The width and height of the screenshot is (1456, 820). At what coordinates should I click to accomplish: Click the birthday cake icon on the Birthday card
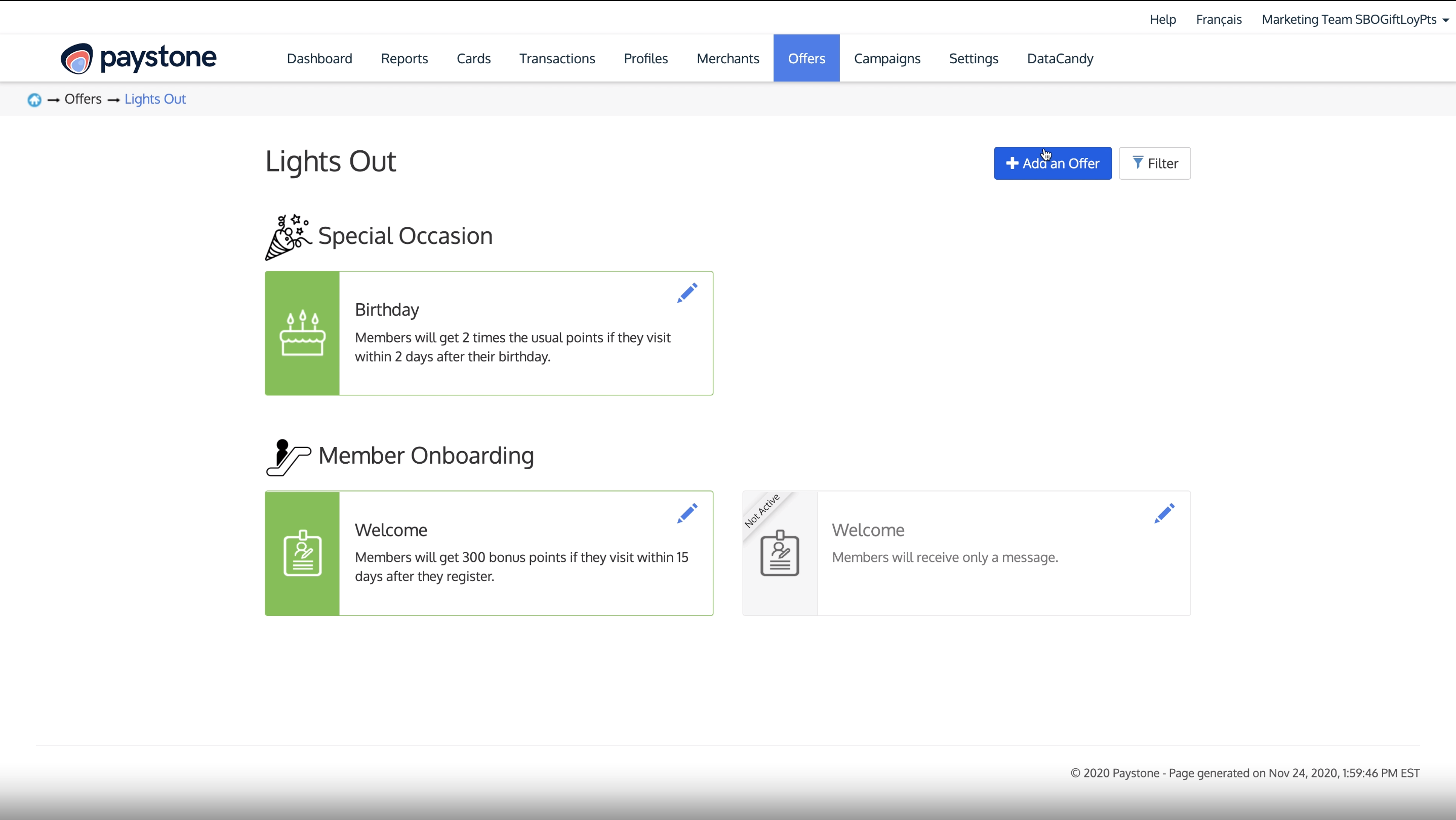click(x=302, y=333)
